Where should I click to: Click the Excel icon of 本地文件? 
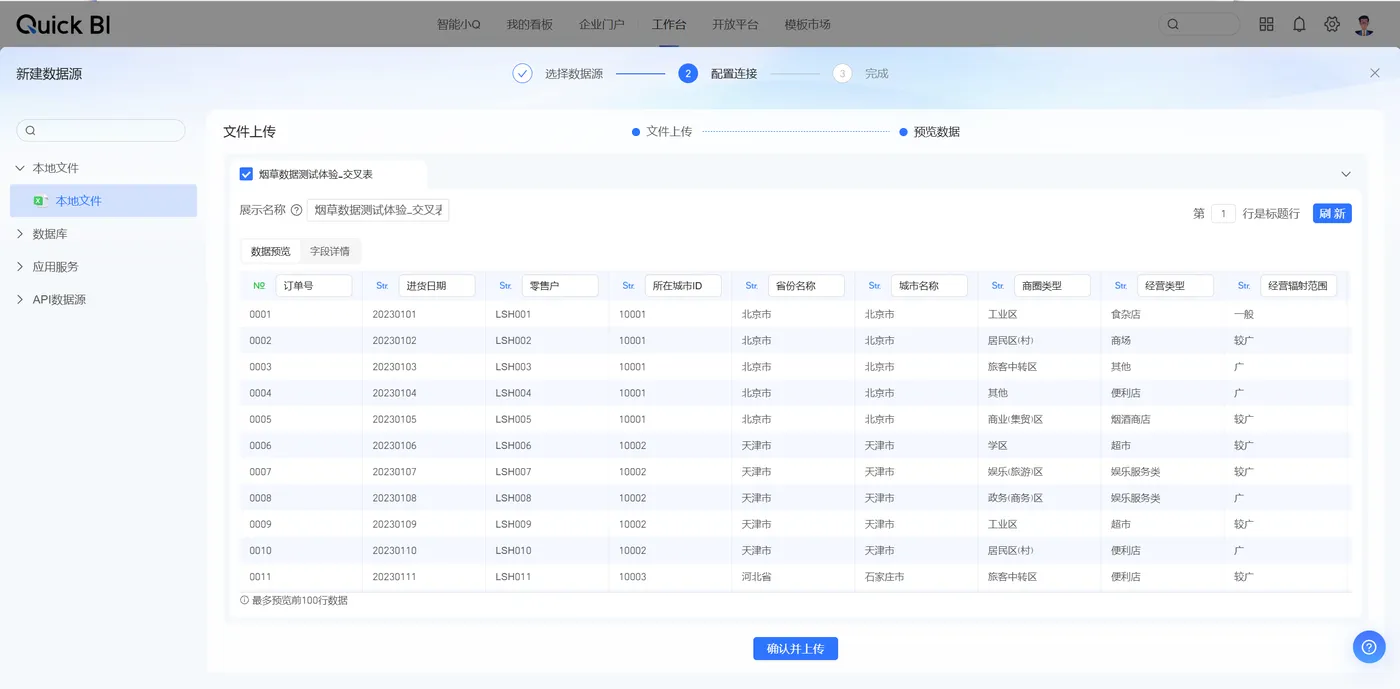[x=40, y=201]
